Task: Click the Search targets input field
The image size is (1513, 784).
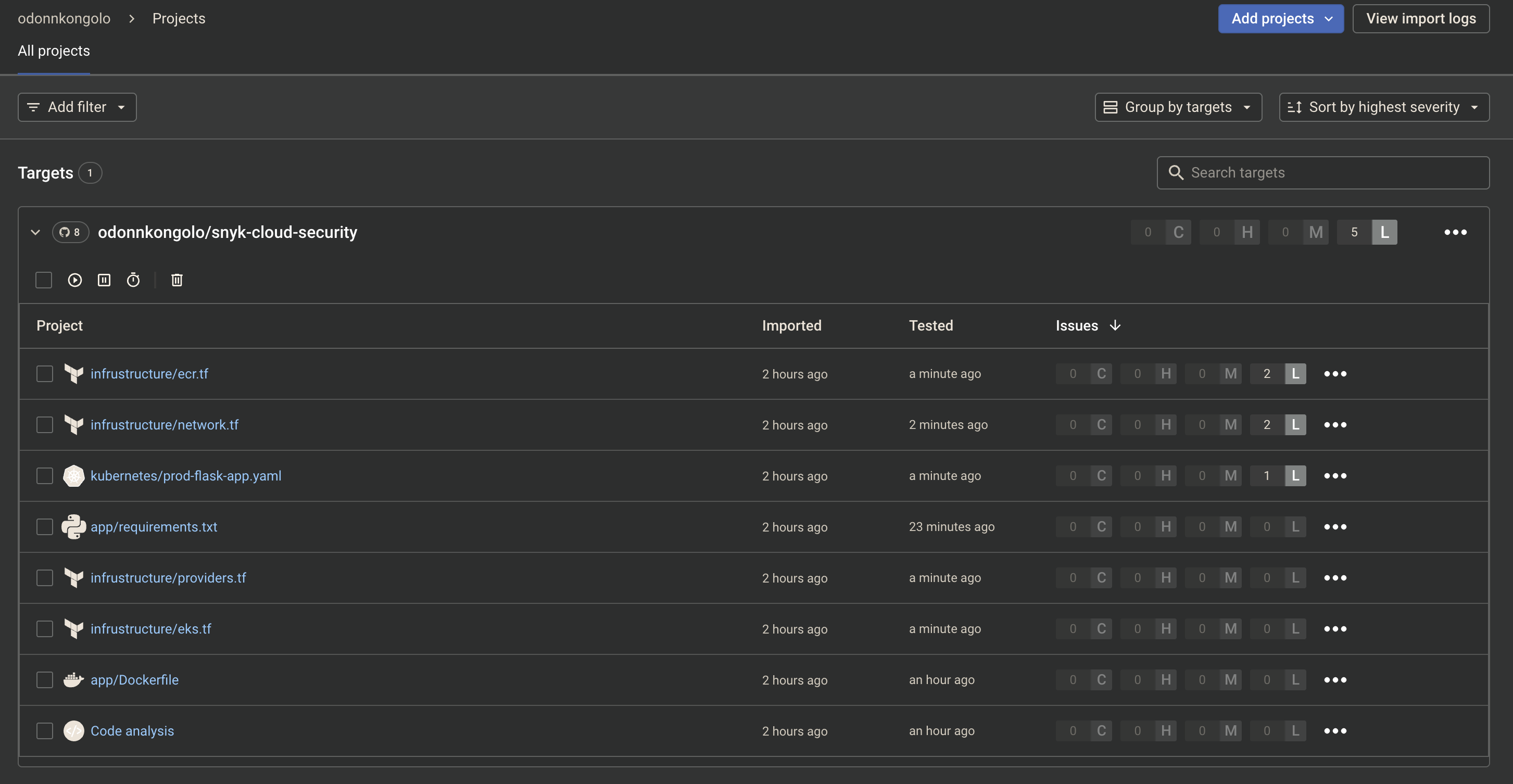Action: click(1322, 173)
